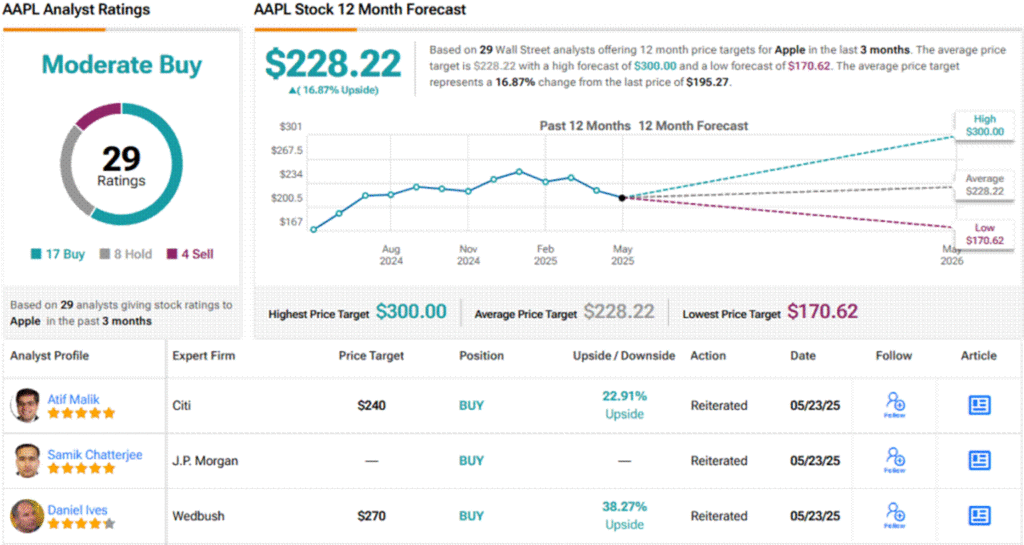Click Daniel Ives' profile photo
The image size is (1024, 545).
point(27,516)
